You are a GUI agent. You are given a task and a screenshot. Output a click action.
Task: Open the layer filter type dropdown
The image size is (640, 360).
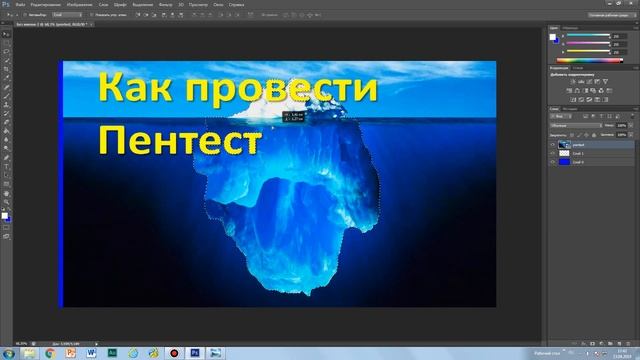point(562,117)
